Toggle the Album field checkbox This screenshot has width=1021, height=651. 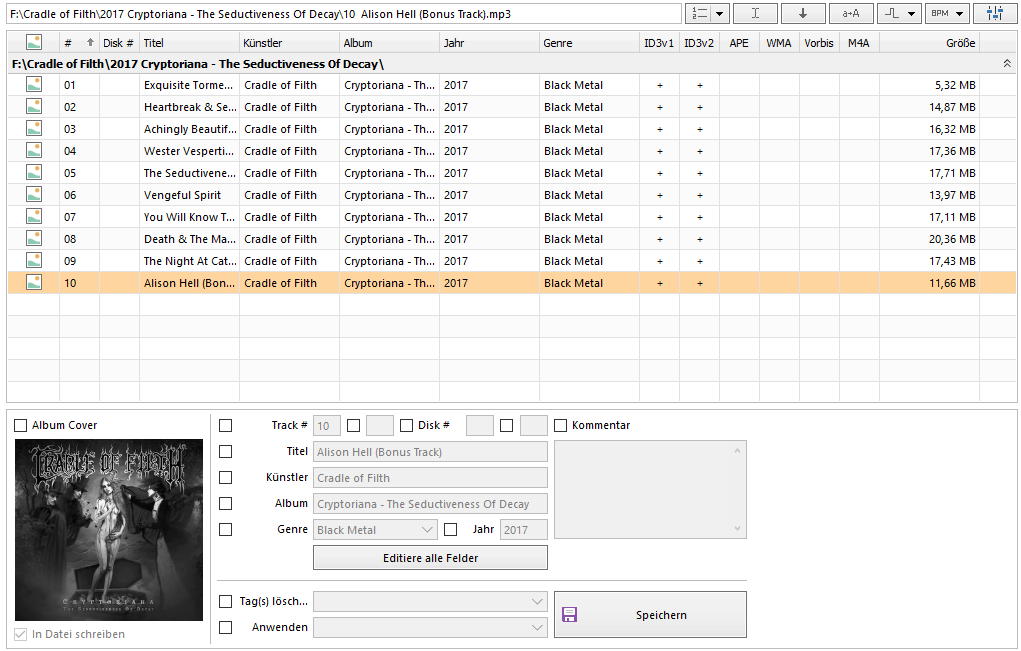point(225,503)
